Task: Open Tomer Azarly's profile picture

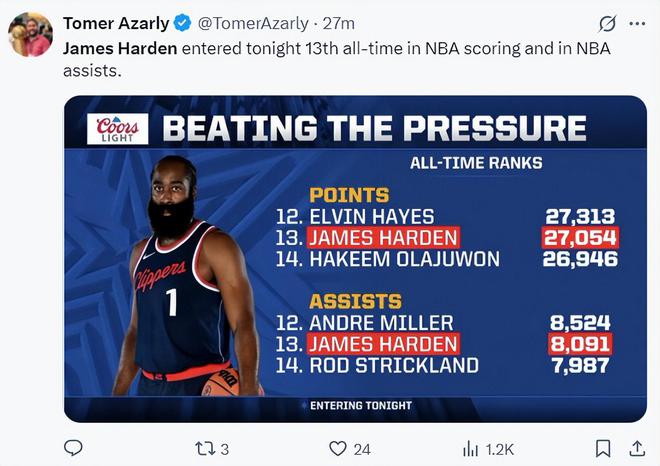Action: point(30,35)
